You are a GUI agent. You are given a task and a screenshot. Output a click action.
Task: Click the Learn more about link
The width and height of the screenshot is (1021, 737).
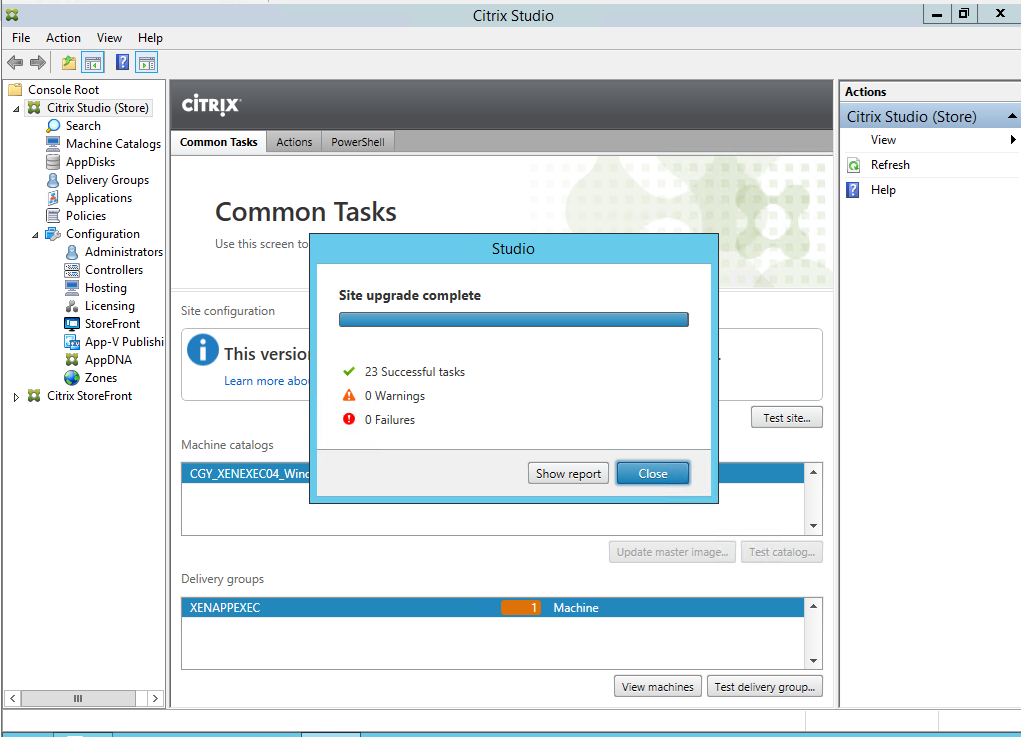[x=266, y=381]
